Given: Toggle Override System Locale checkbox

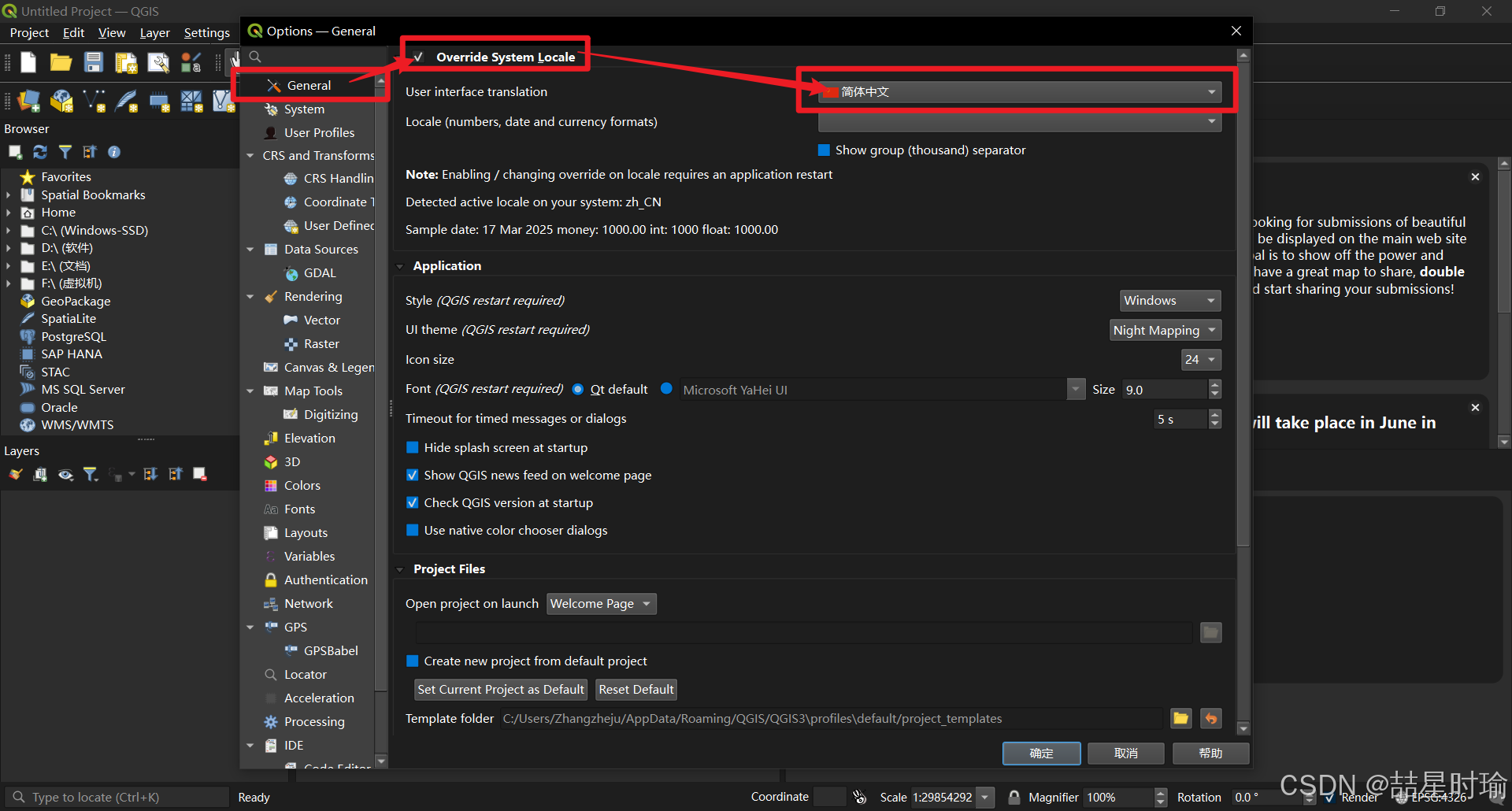Looking at the screenshot, I should pyautogui.click(x=419, y=57).
